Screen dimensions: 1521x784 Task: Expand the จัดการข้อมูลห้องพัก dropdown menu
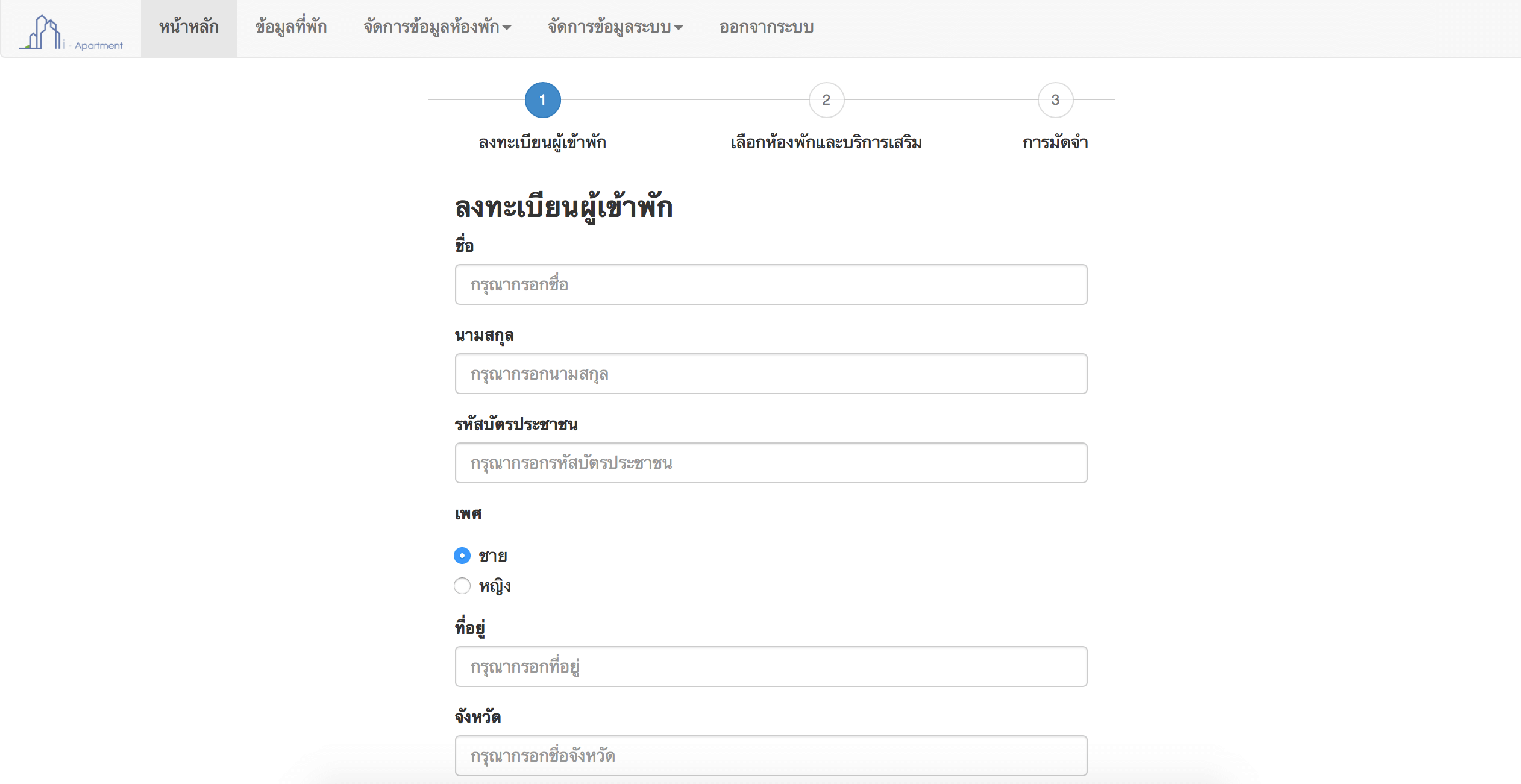click(437, 28)
